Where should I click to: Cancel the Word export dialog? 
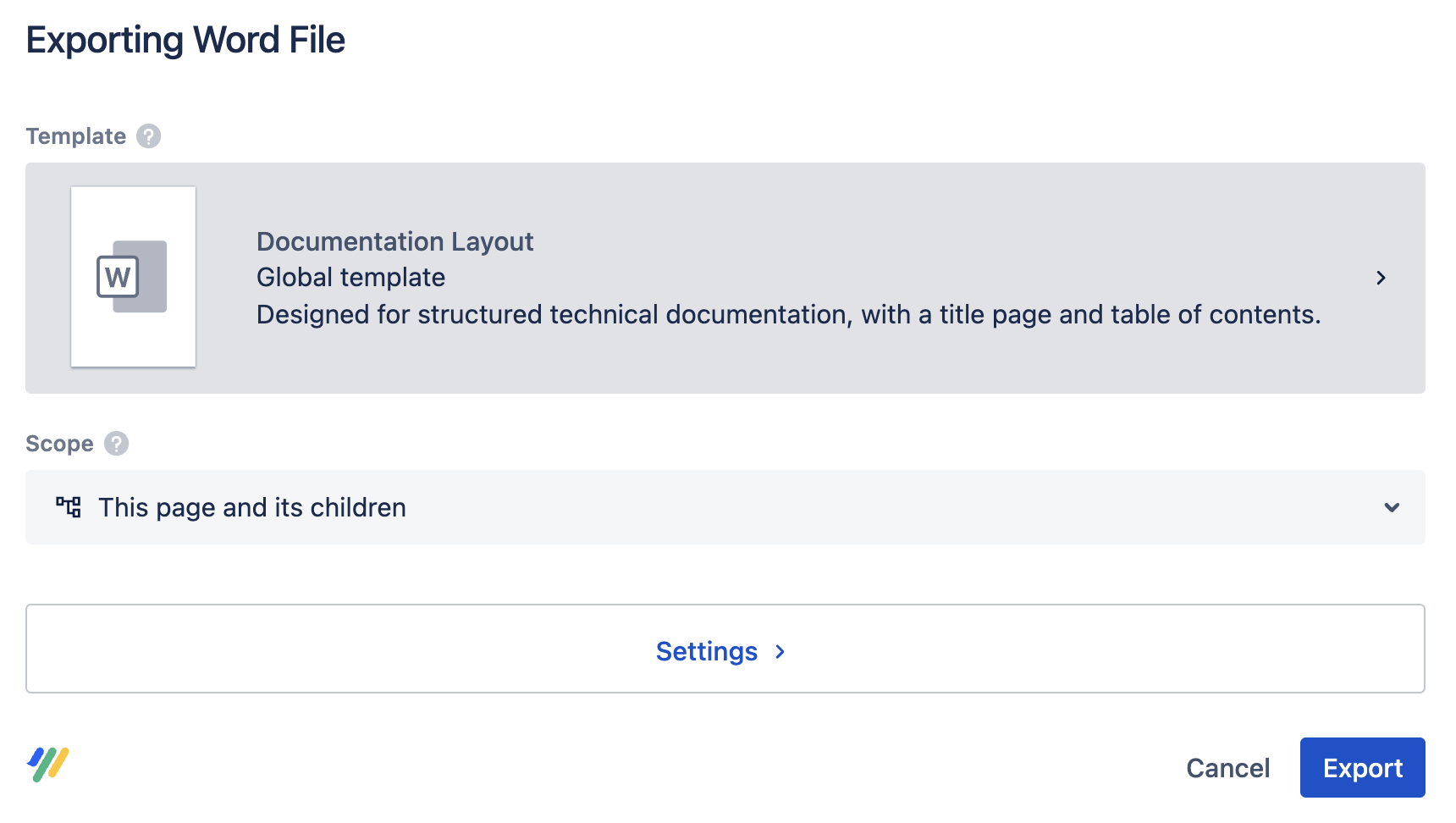[x=1227, y=768]
